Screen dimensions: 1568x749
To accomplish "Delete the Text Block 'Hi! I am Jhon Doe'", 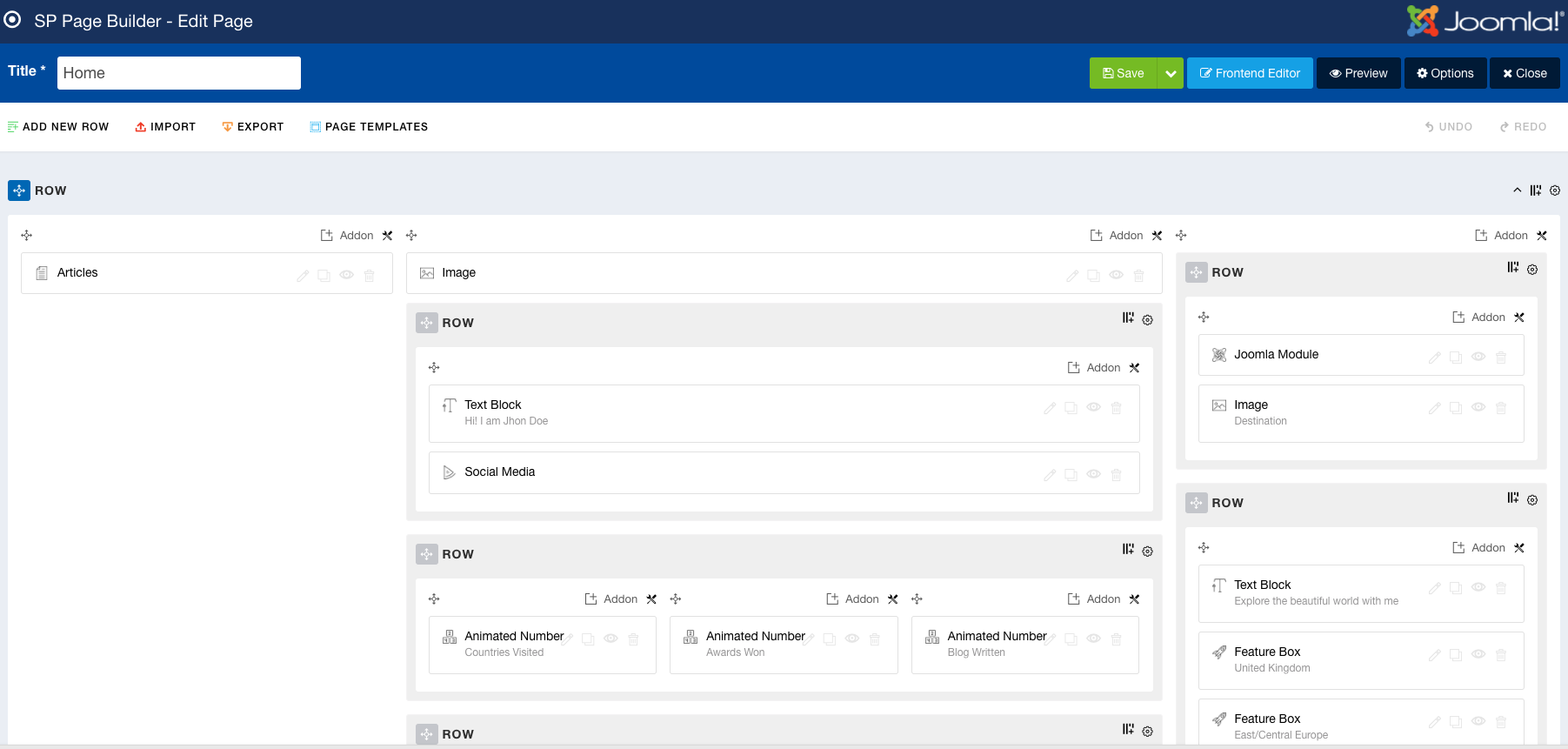I will (1117, 408).
